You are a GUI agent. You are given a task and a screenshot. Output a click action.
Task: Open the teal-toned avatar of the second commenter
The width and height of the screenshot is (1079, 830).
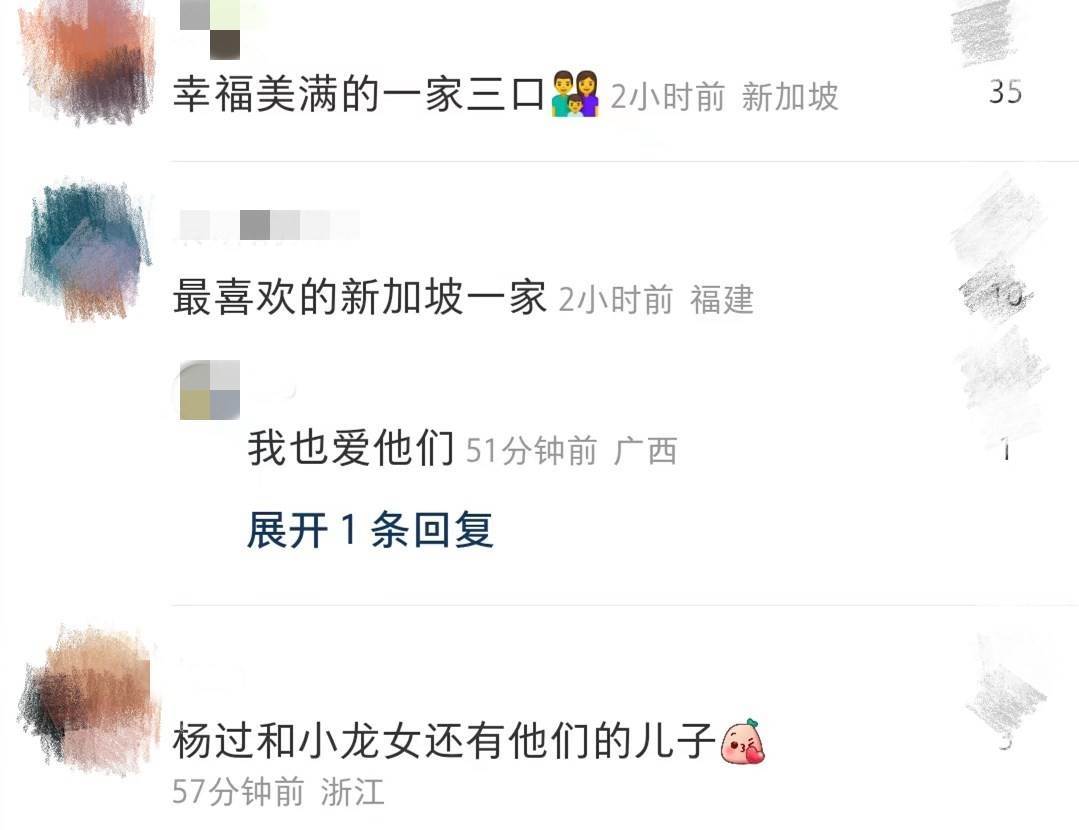[86, 248]
